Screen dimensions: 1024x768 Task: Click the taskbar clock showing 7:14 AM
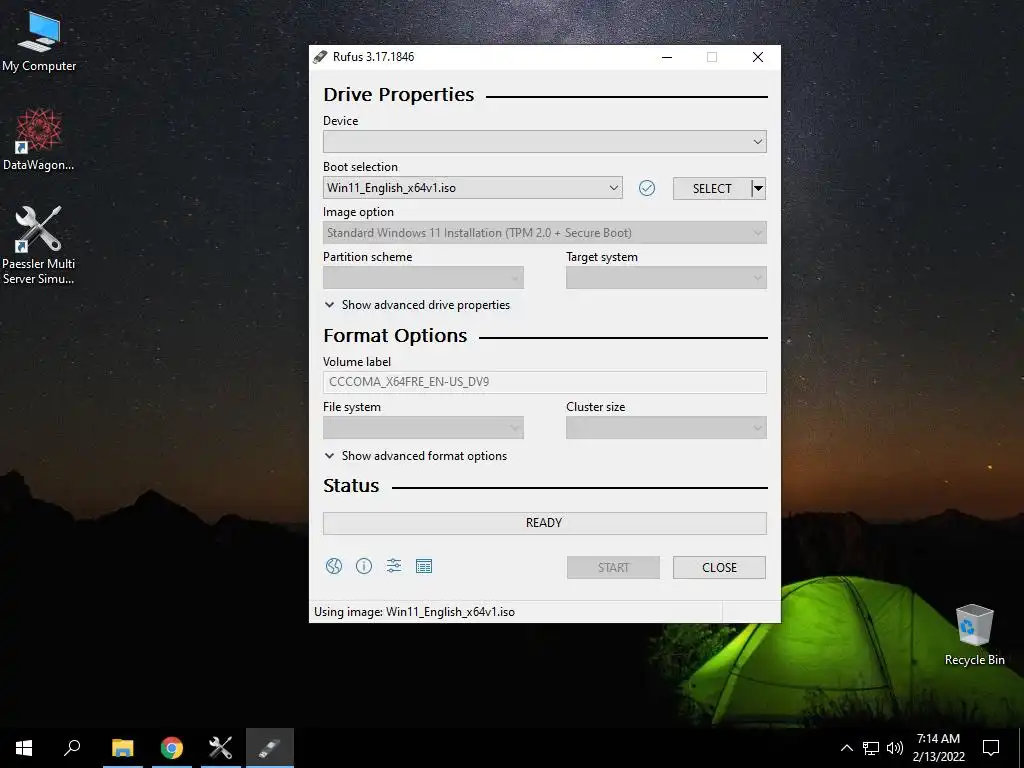[x=938, y=748]
